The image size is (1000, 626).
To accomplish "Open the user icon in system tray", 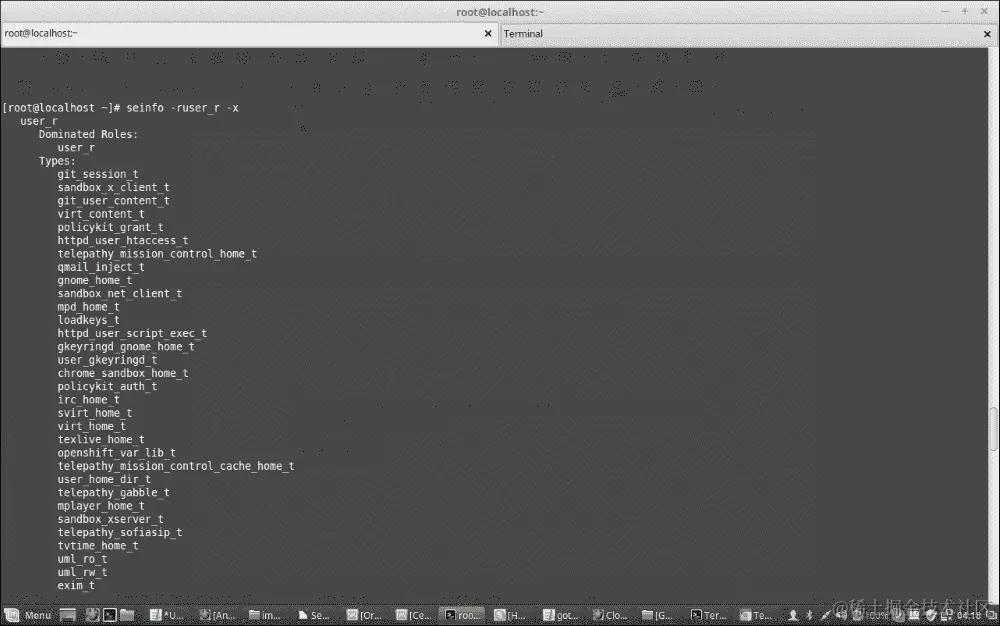I will pos(793,615).
